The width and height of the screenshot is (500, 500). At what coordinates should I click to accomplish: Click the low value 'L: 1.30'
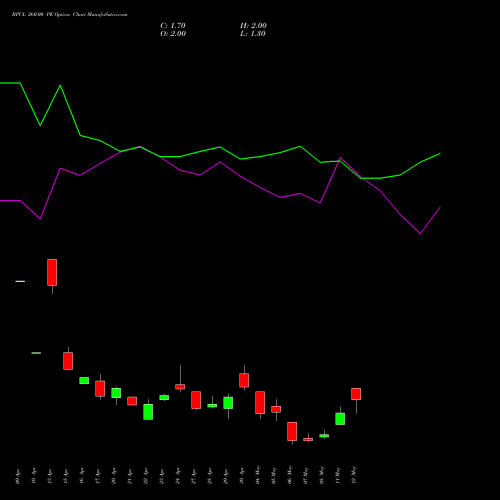pos(253,34)
